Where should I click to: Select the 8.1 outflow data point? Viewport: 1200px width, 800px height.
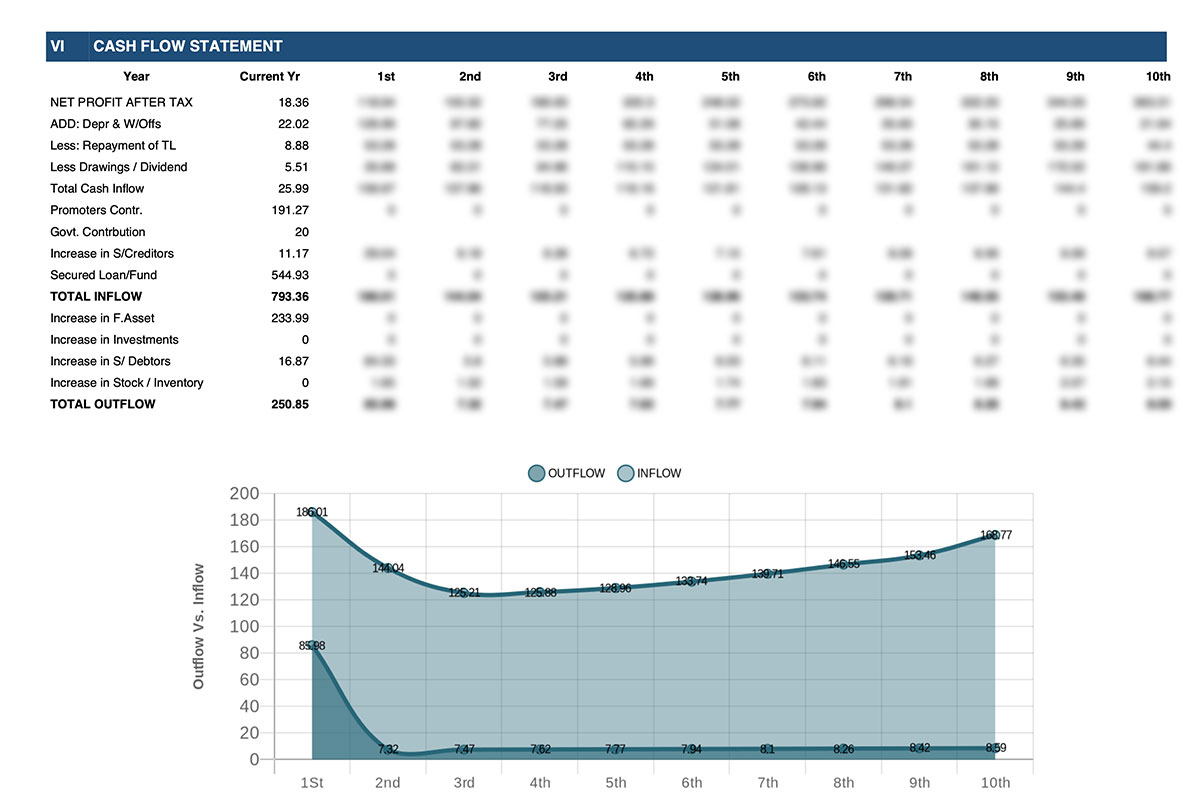768,748
